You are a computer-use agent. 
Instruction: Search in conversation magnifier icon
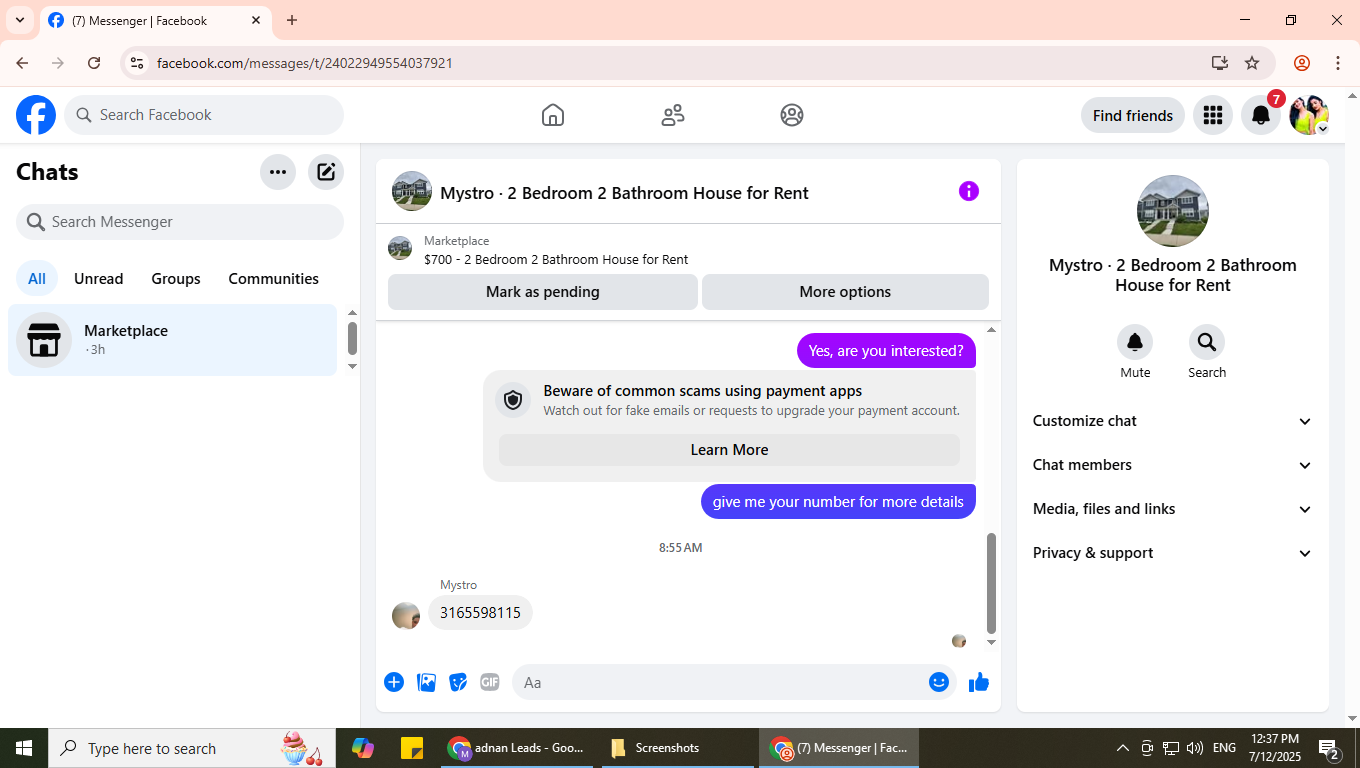[x=1207, y=342]
